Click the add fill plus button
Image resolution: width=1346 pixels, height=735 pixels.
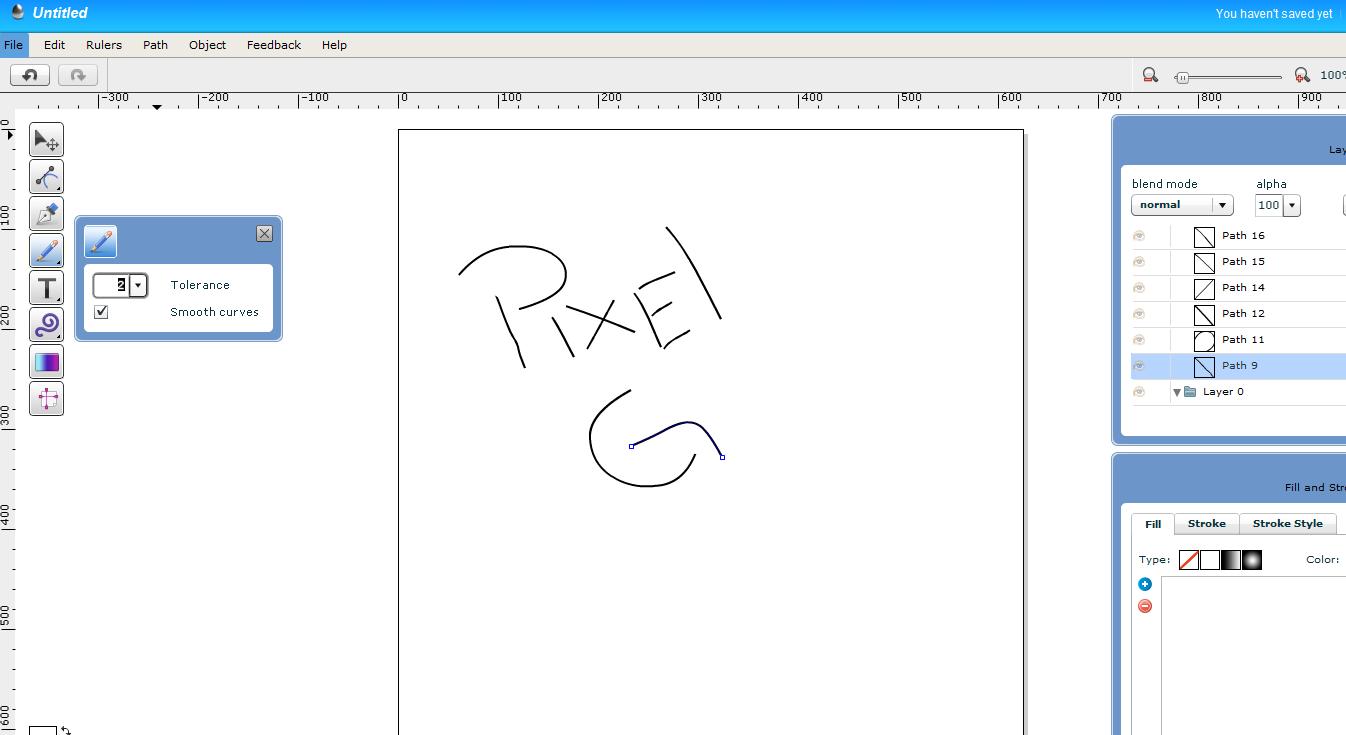click(1145, 584)
